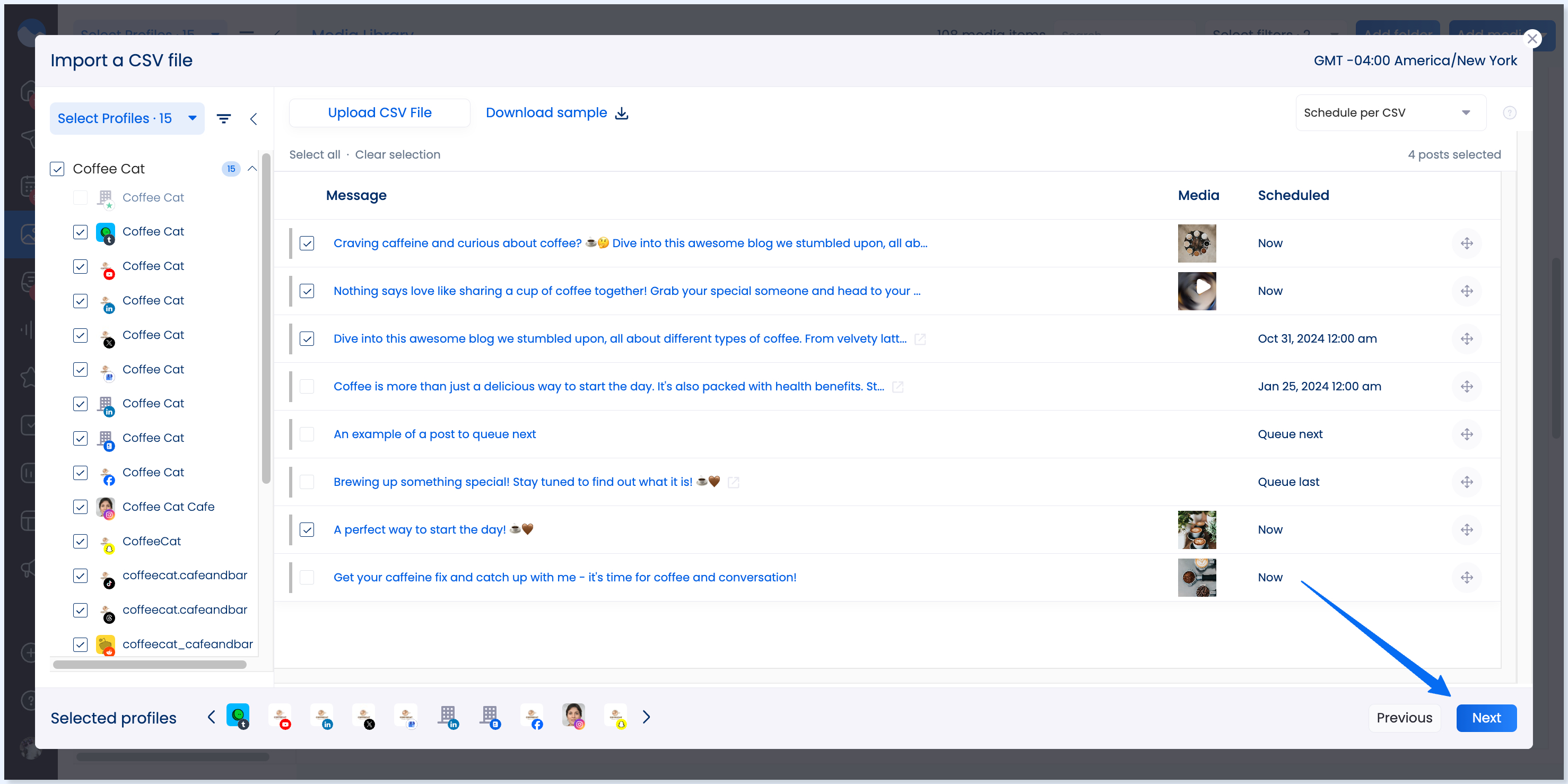The height and width of the screenshot is (784, 1568).
Task: Click 4 posts selected text
Action: (1454, 154)
